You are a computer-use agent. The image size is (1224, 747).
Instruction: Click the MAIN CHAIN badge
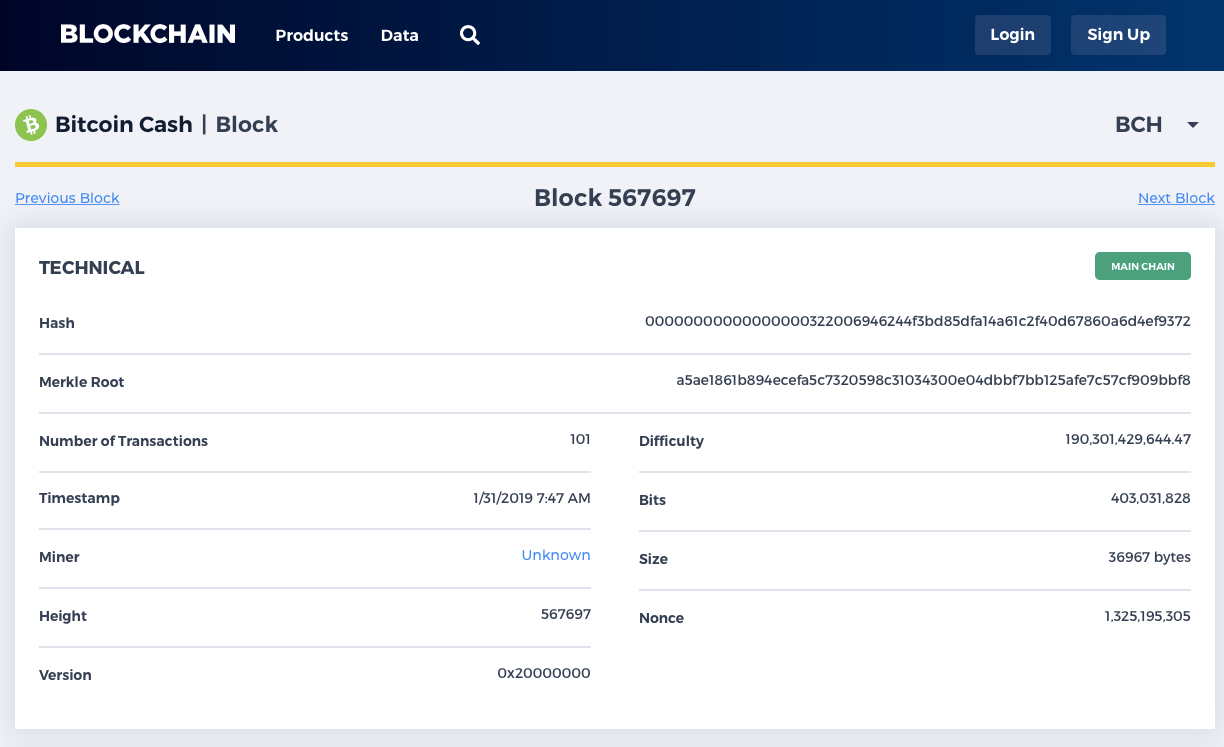(1142, 266)
